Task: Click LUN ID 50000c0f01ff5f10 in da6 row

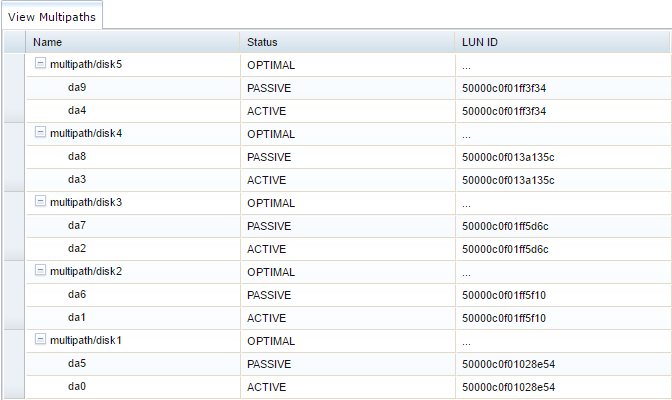Action: pyautogui.click(x=504, y=295)
